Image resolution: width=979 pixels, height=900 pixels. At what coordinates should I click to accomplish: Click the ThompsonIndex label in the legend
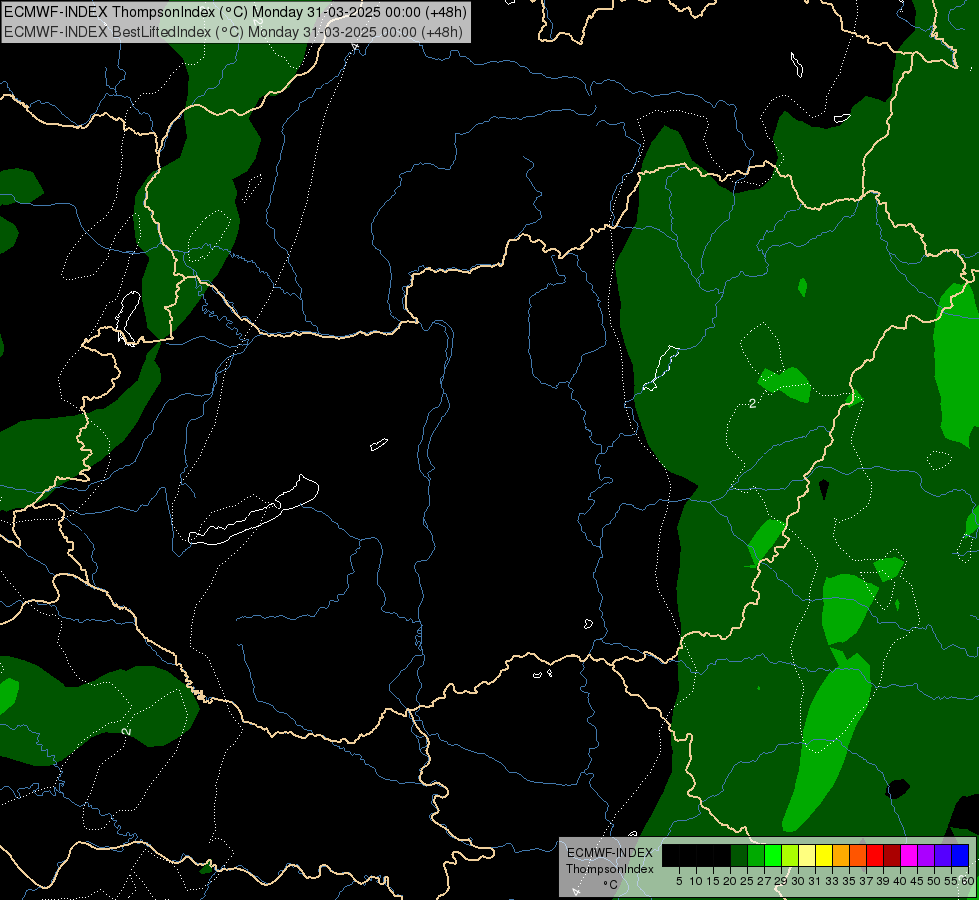610,869
